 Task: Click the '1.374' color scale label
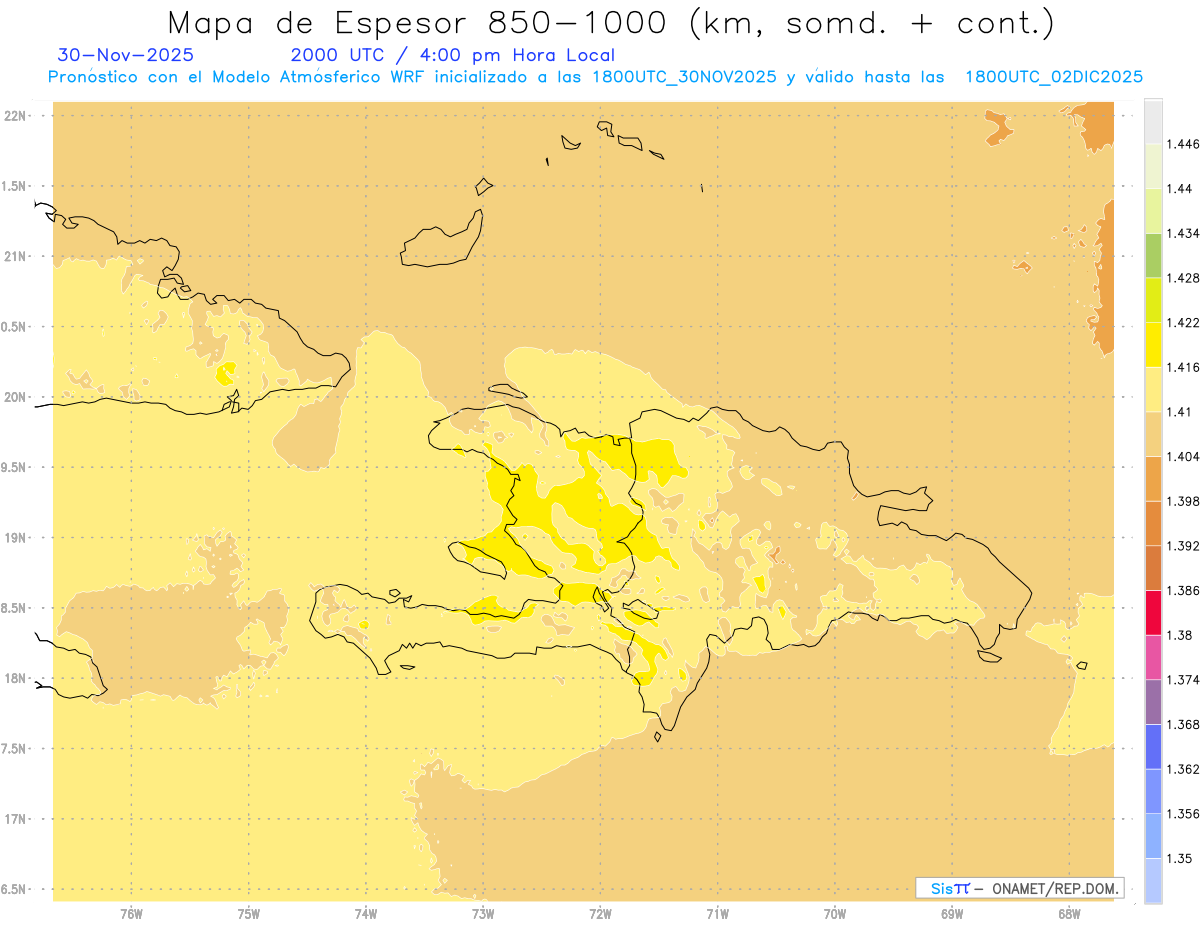(x=1182, y=679)
